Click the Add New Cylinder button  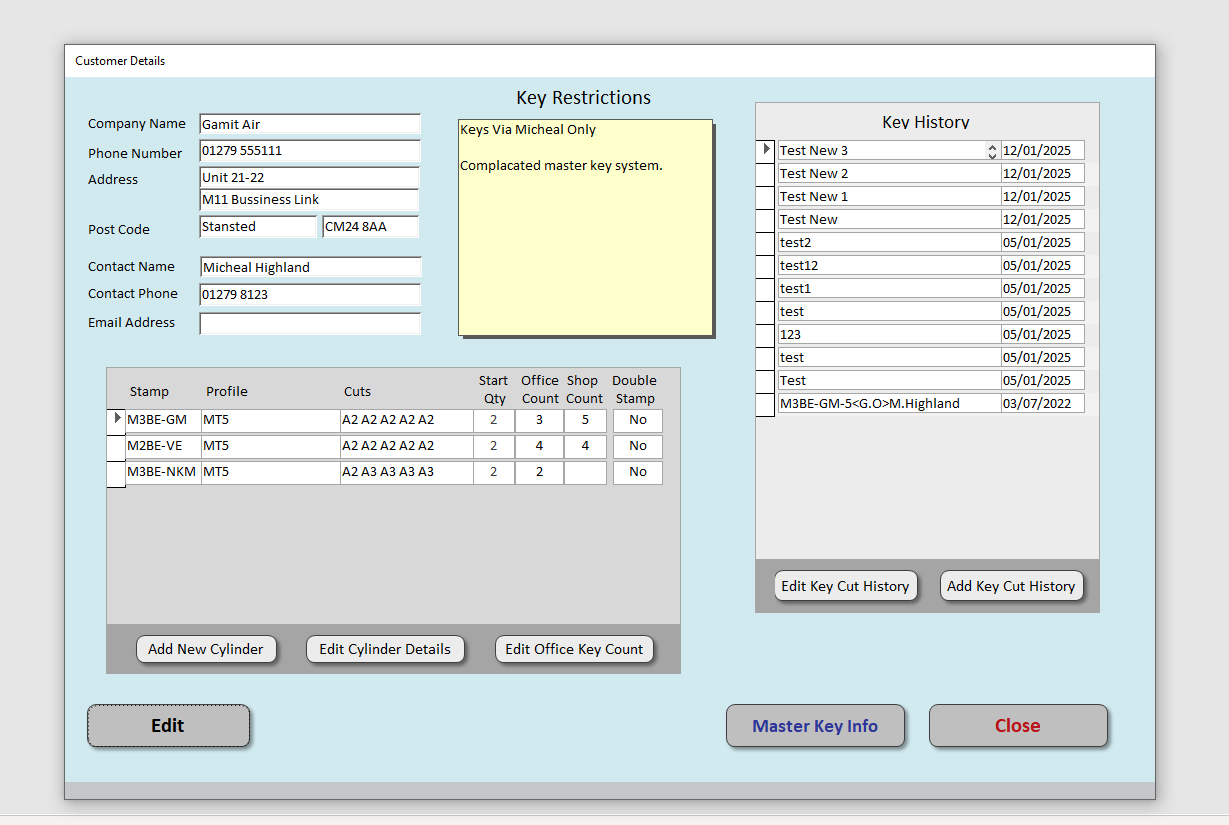[206, 649]
